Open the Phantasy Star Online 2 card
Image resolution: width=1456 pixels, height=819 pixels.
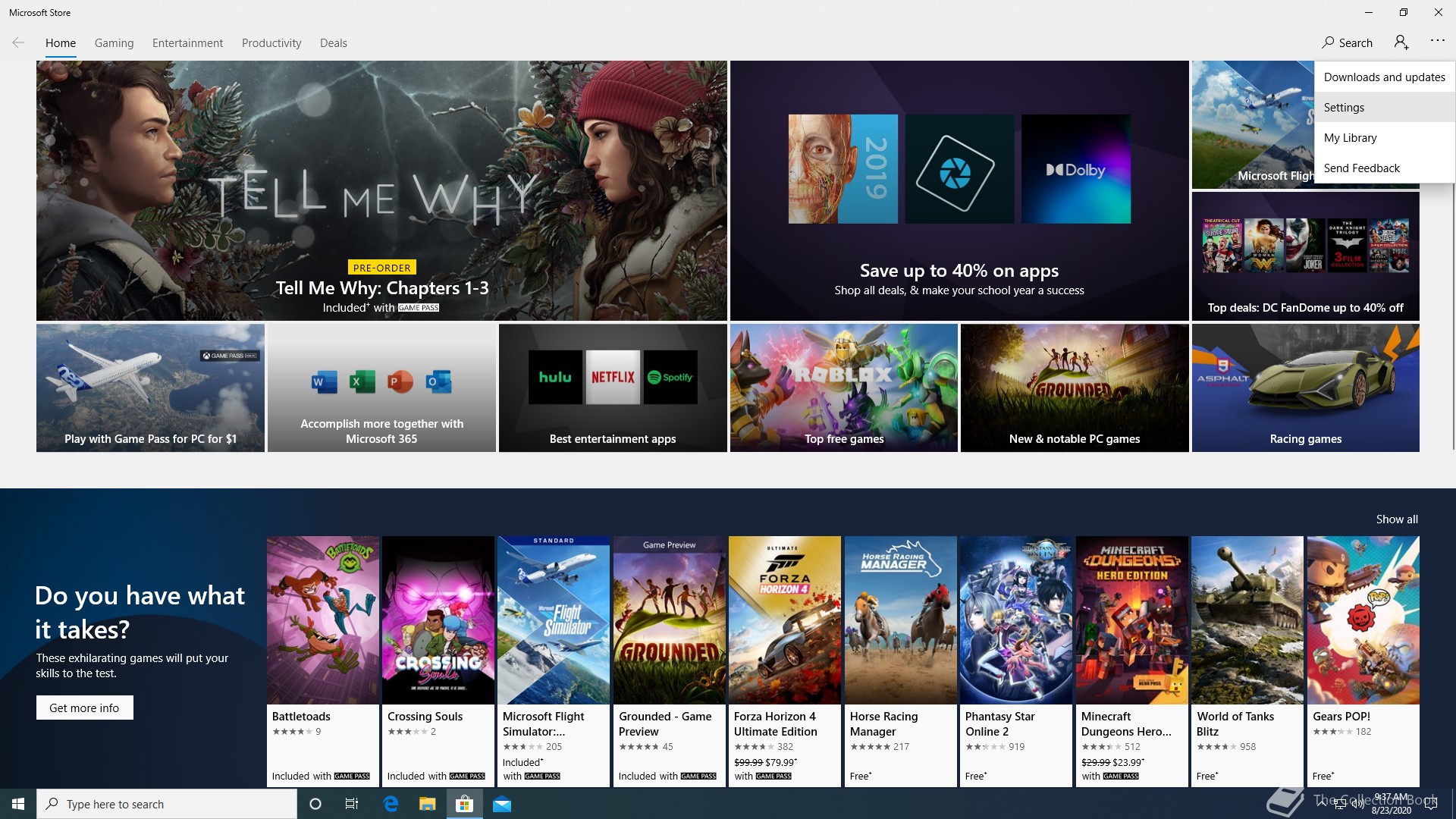(1016, 661)
